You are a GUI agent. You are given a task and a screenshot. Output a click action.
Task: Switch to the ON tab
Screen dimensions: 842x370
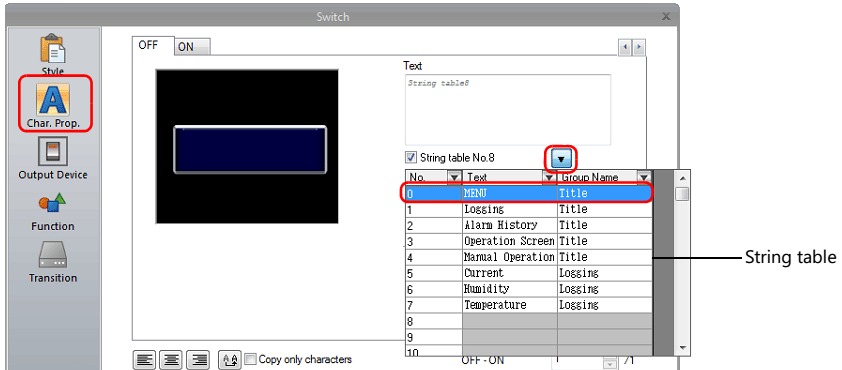[x=192, y=47]
